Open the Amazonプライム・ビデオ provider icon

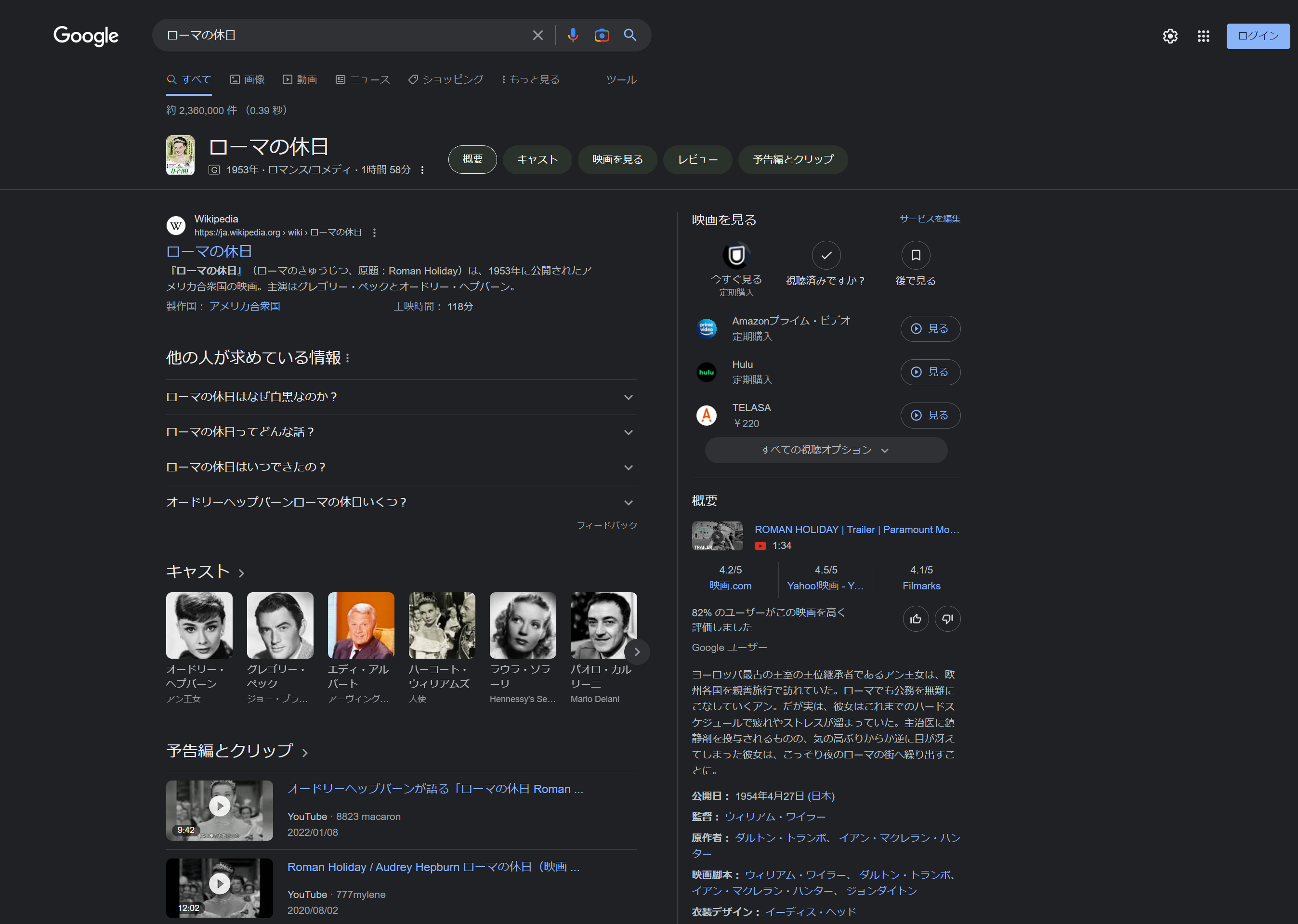pyautogui.click(x=707, y=328)
